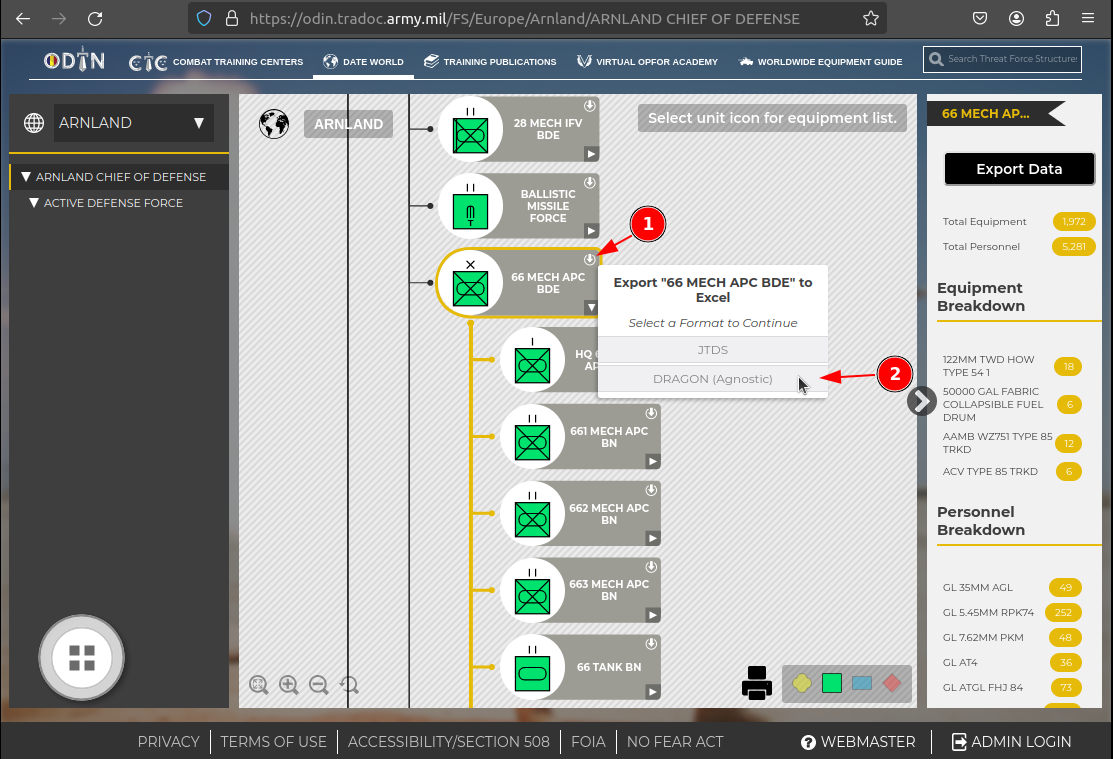Open the Training Publications nav item
This screenshot has height=759, width=1113.
point(489,62)
